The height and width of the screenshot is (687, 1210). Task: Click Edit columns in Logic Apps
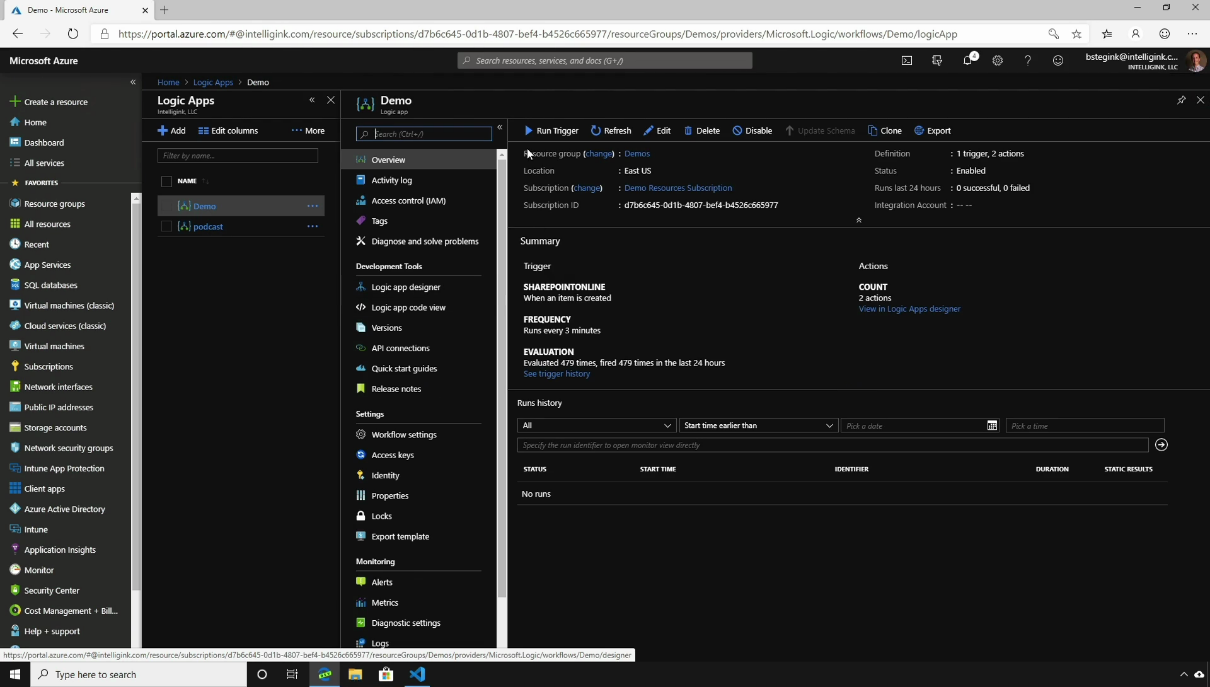[228, 131]
